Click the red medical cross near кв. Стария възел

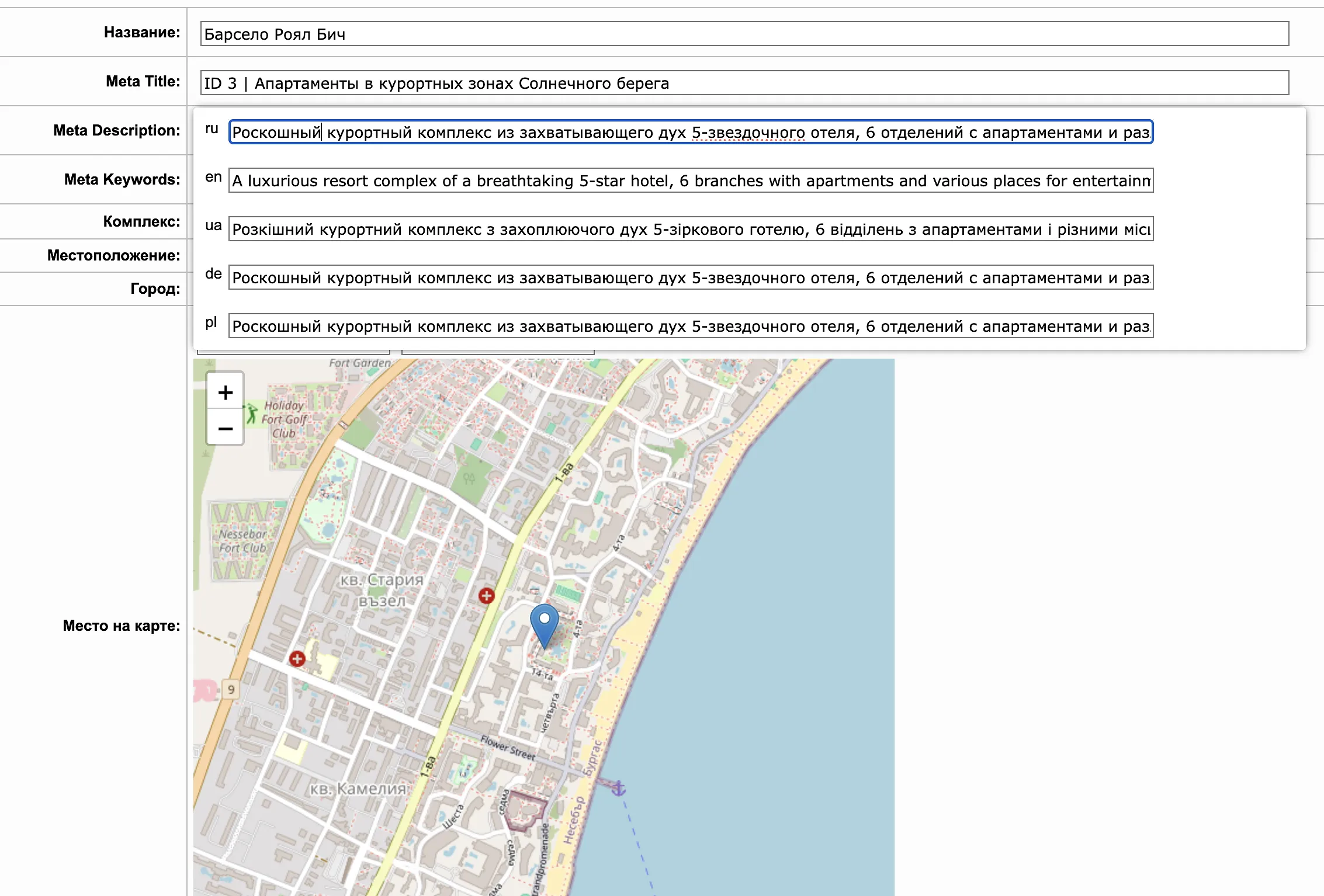click(486, 596)
